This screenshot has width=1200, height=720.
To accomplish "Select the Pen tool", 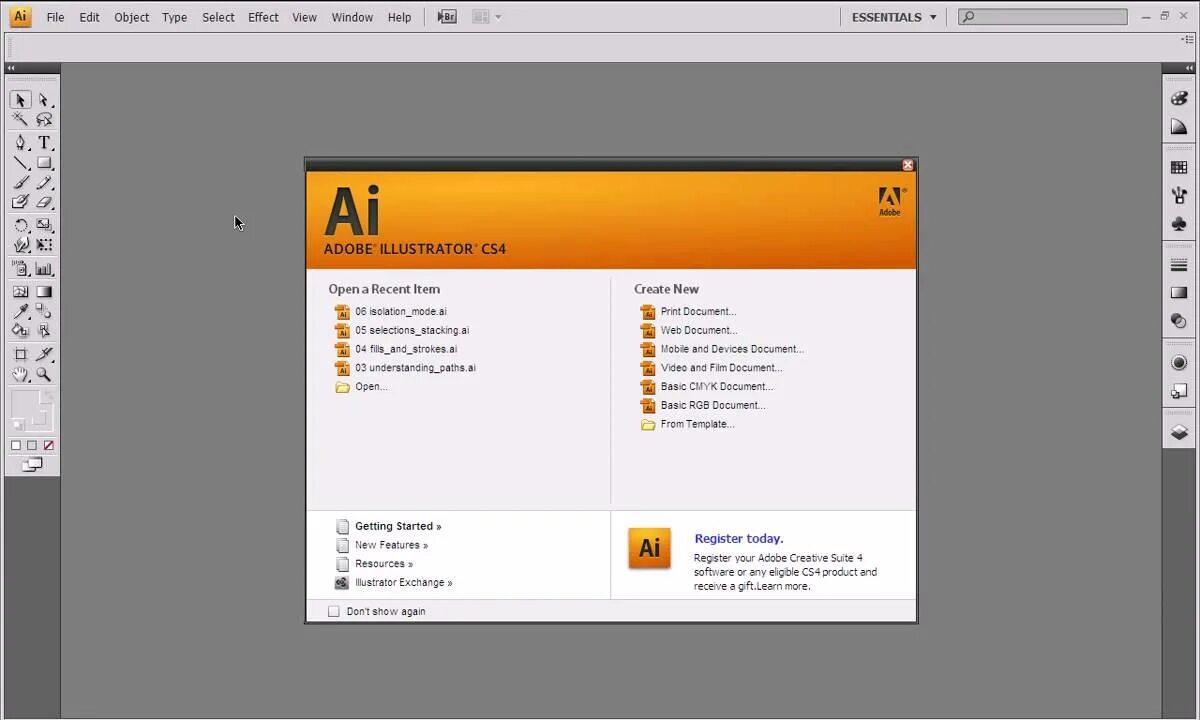I will [x=20, y=143].
